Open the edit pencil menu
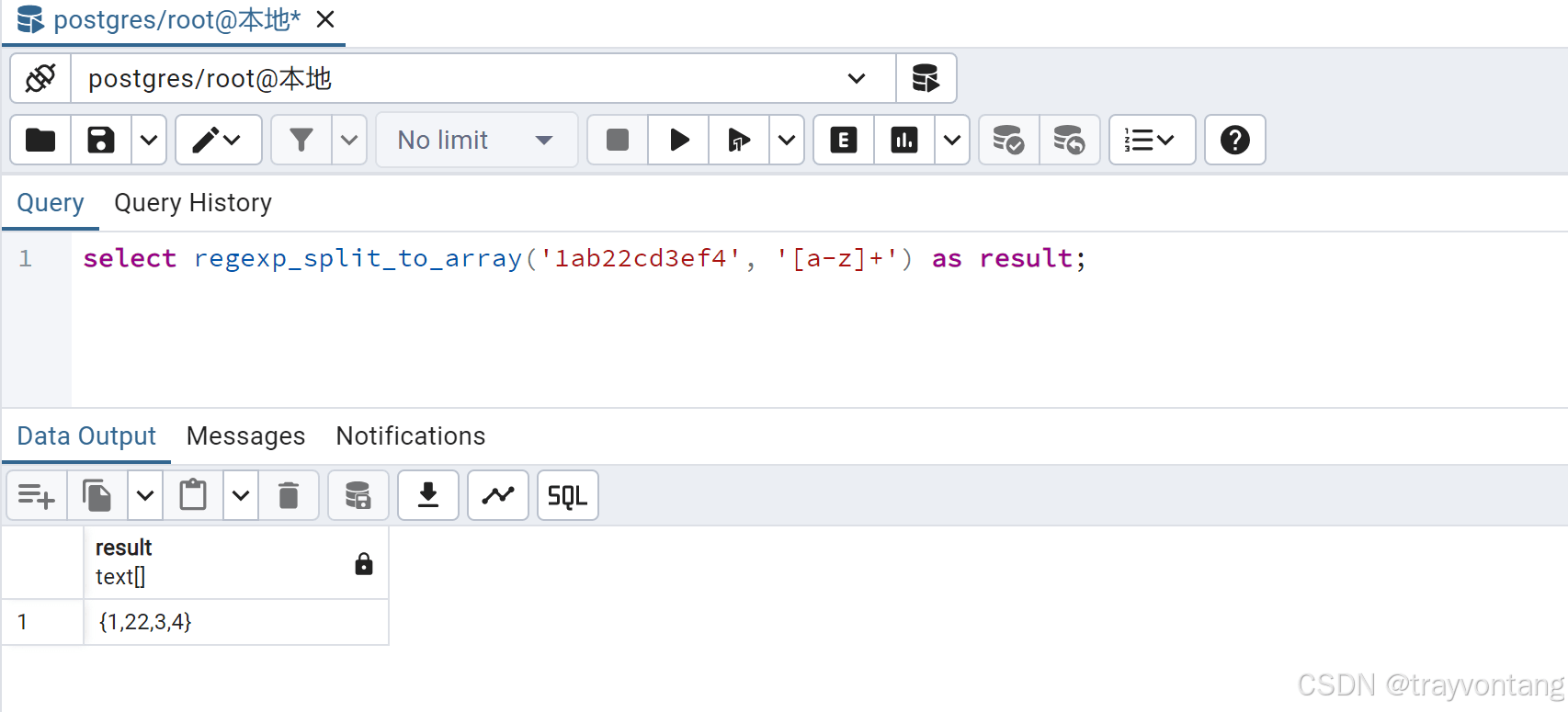Image resolution: width=1568 pixels, height=712 pixels. pyautogui.click(x=218, y=140)
